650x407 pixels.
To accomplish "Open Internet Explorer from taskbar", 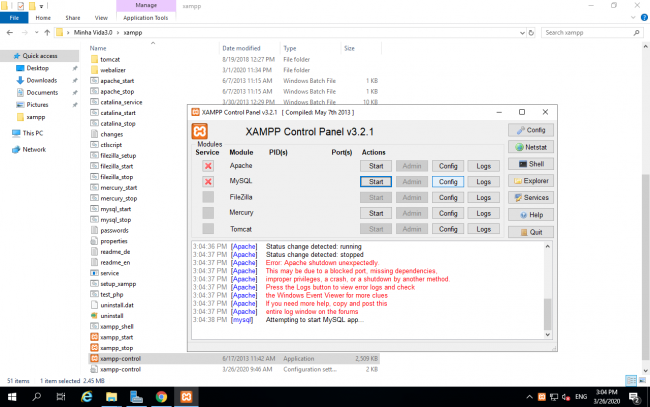I will click(87, 397).
